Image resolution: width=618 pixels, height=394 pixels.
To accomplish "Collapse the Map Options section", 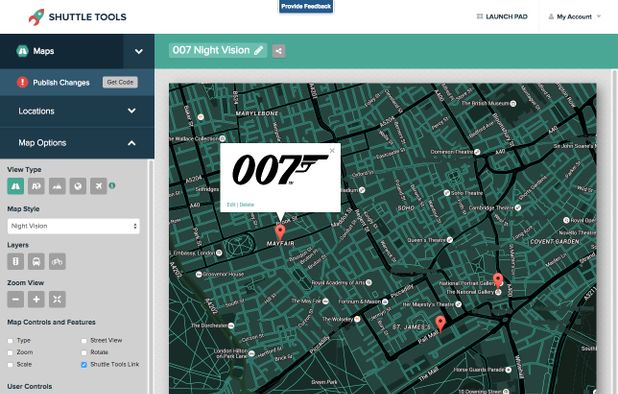I will (x=77, y=143).
